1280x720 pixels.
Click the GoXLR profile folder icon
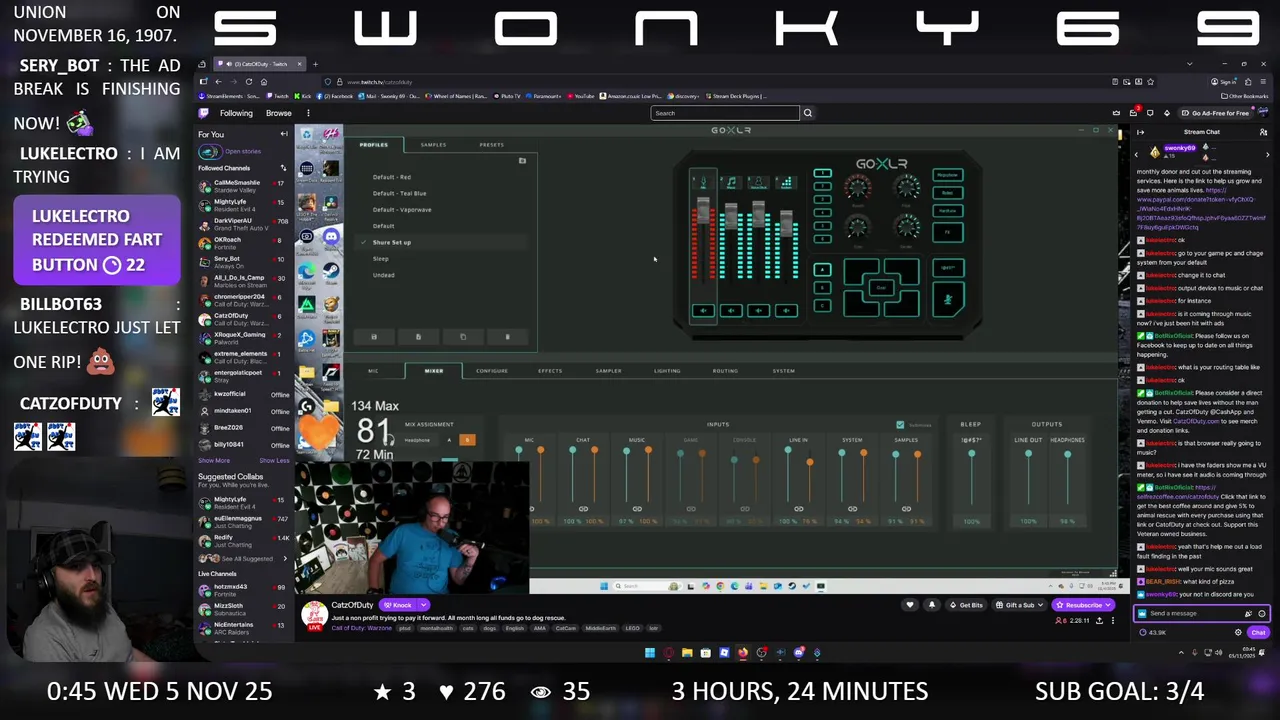coord(522,160)
